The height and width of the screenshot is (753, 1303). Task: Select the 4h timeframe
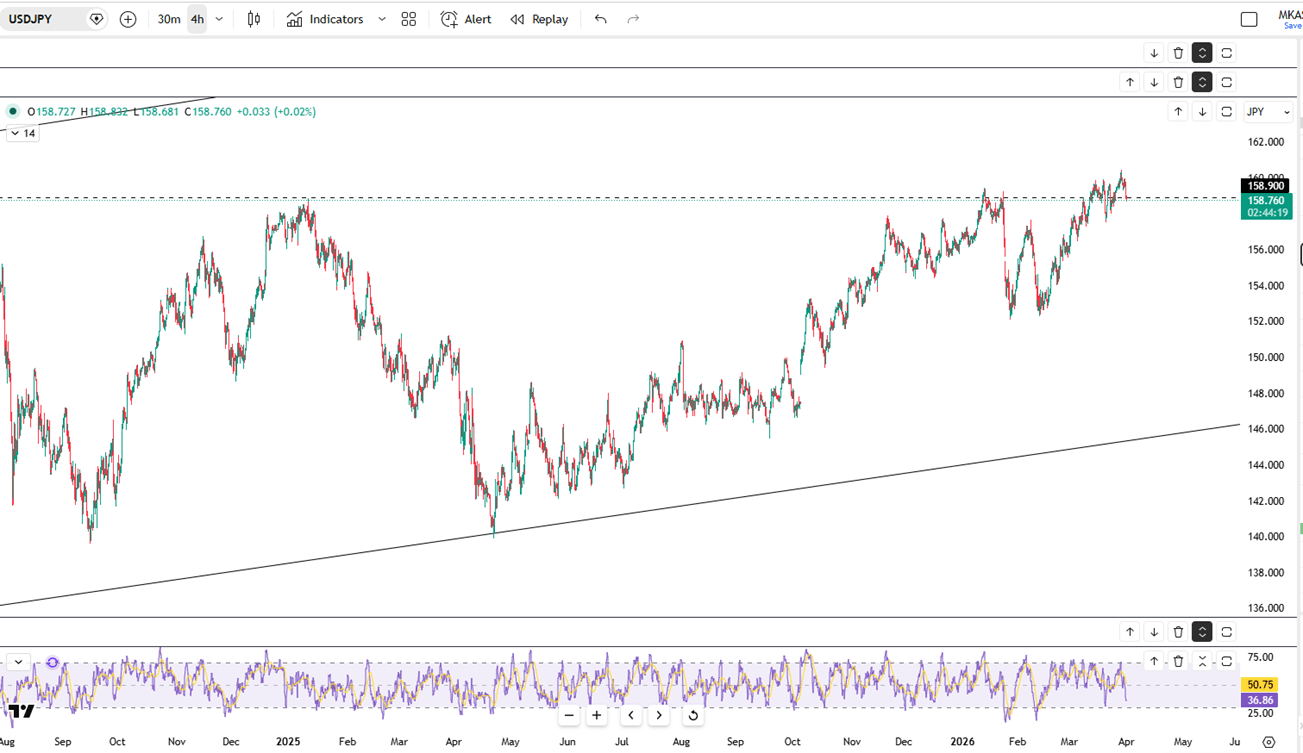[197, 19]
